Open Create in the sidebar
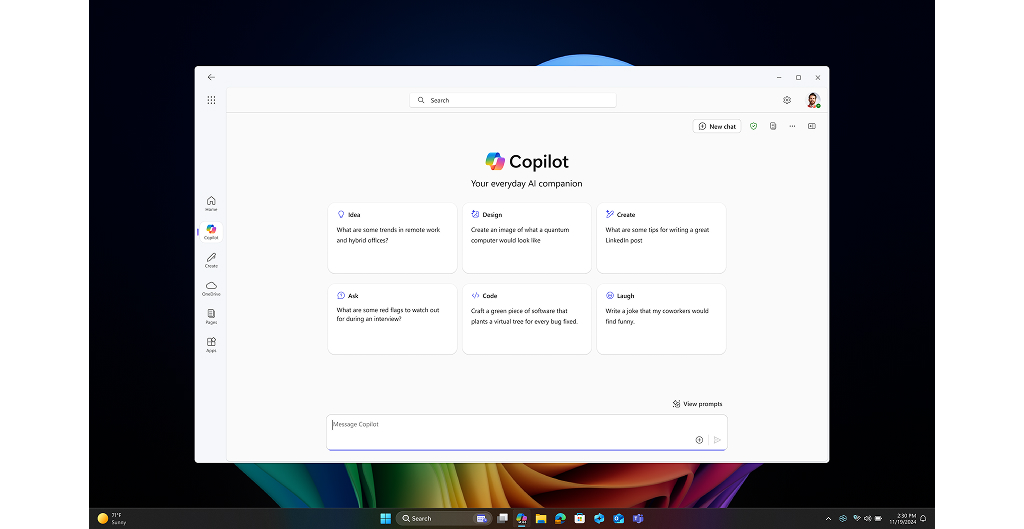Image resolution: width=1024 pixels, height=529 pixels. pos(211,260)
